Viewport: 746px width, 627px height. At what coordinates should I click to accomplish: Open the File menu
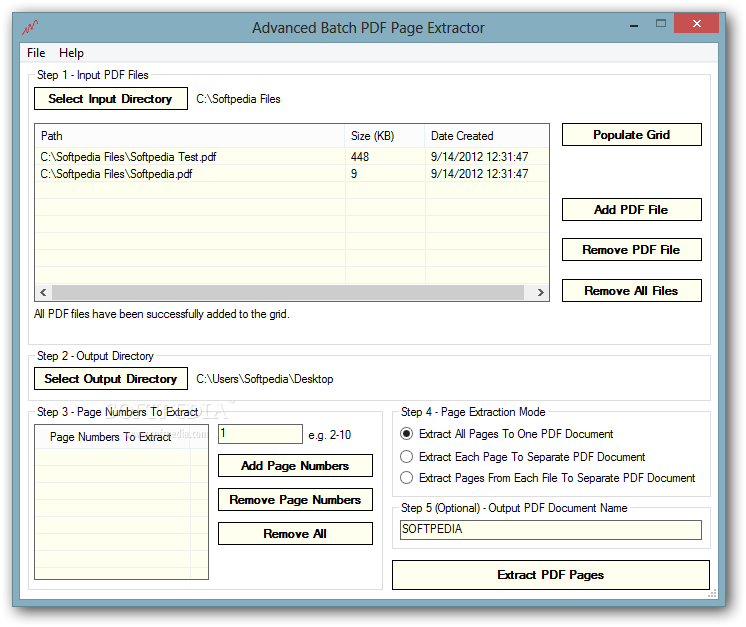point(36,53)
